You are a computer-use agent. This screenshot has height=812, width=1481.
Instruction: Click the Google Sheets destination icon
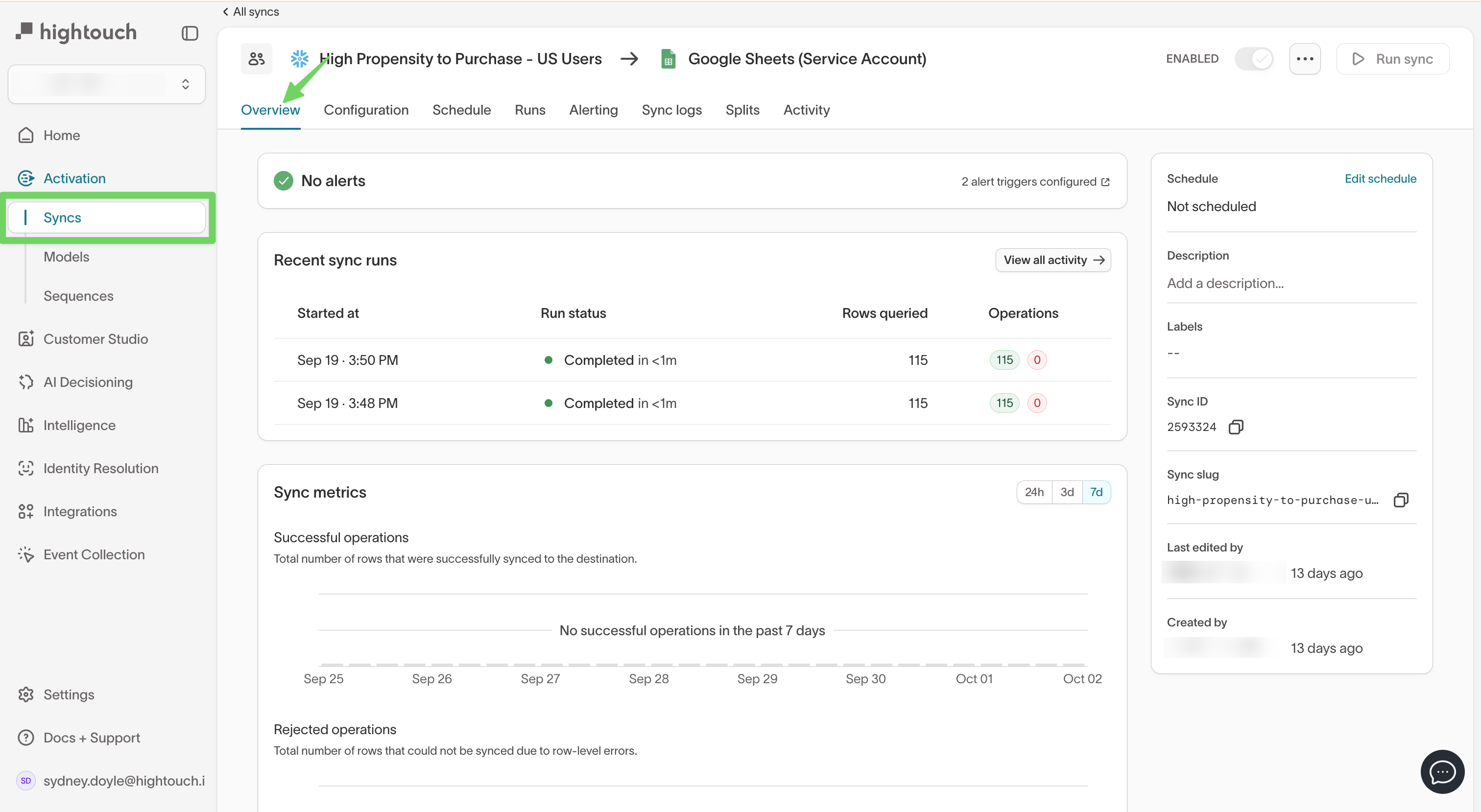668,58
